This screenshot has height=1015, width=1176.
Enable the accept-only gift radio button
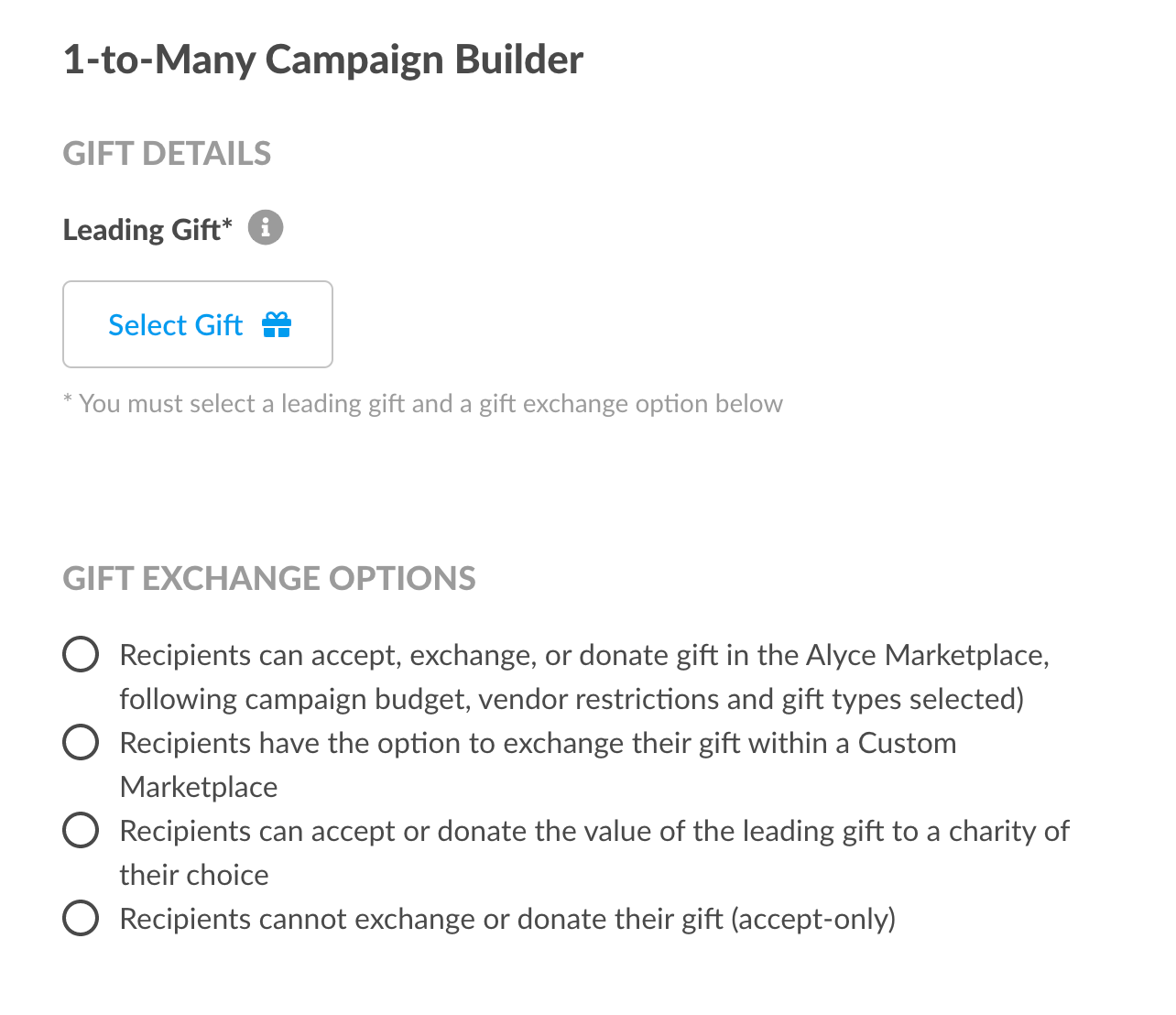tap(81, 919)
